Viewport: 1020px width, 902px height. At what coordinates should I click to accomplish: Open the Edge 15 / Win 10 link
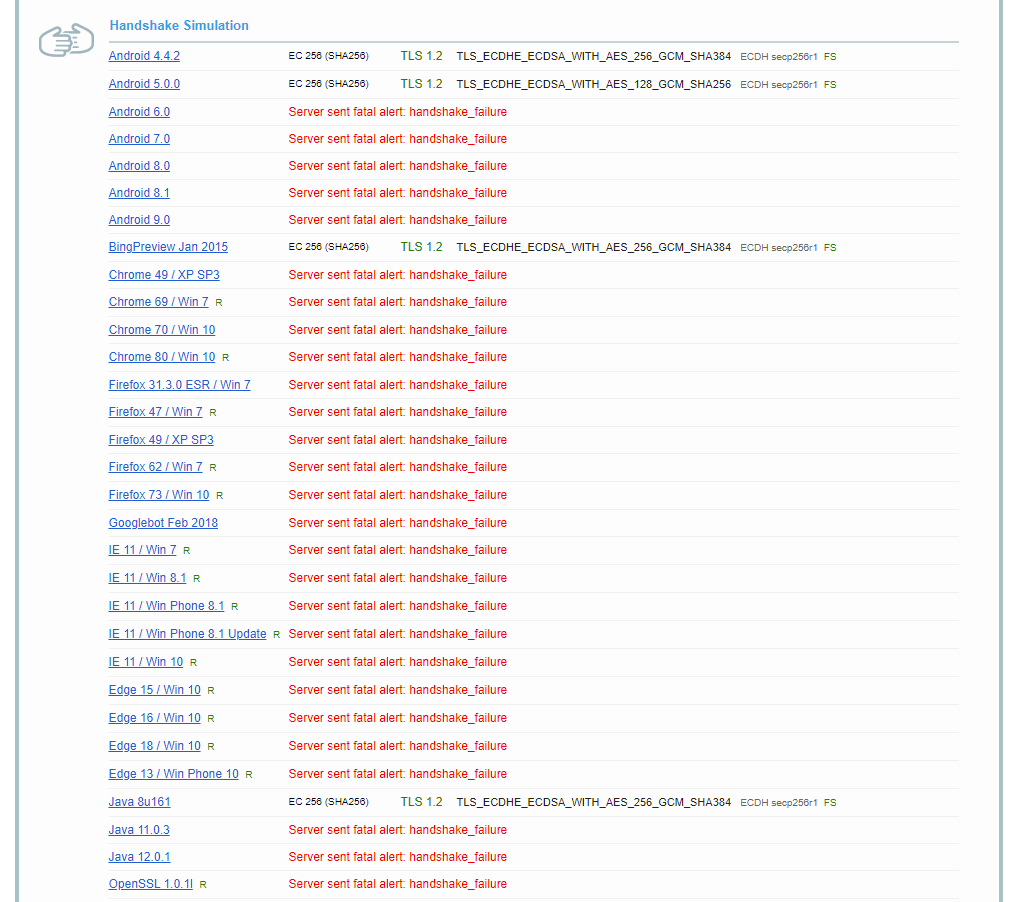coord(154,690)
